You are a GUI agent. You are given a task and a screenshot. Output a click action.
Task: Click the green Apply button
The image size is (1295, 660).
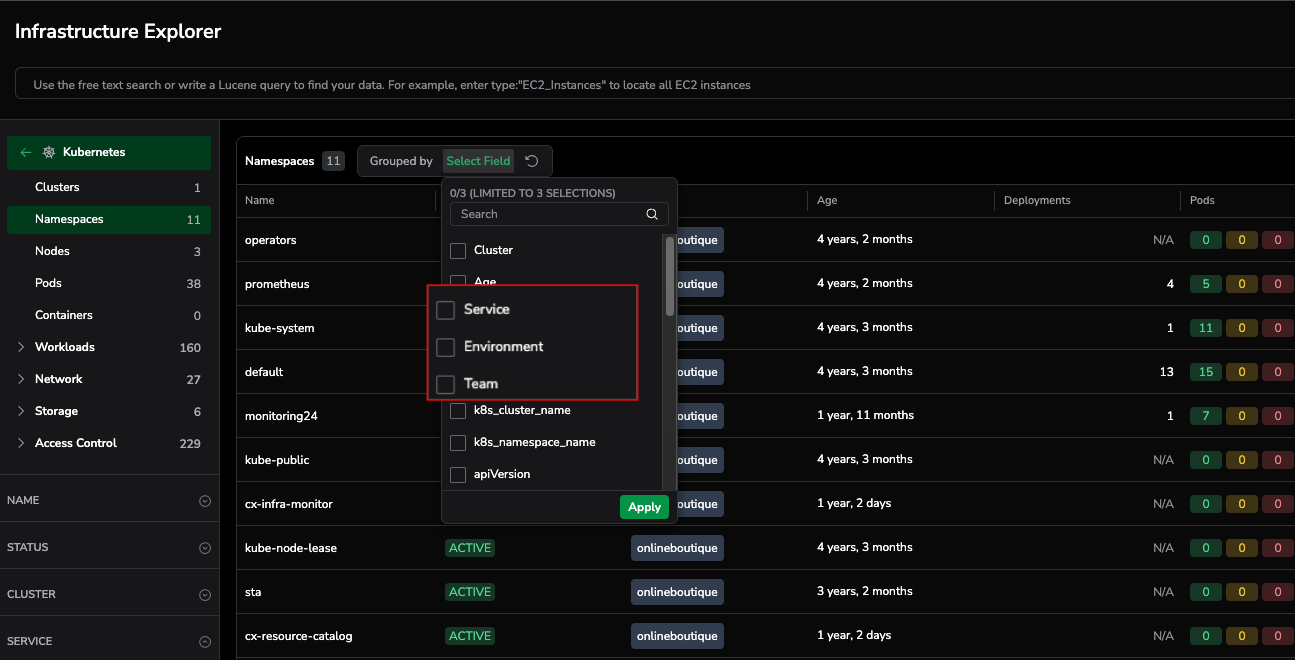click(644, 507)
